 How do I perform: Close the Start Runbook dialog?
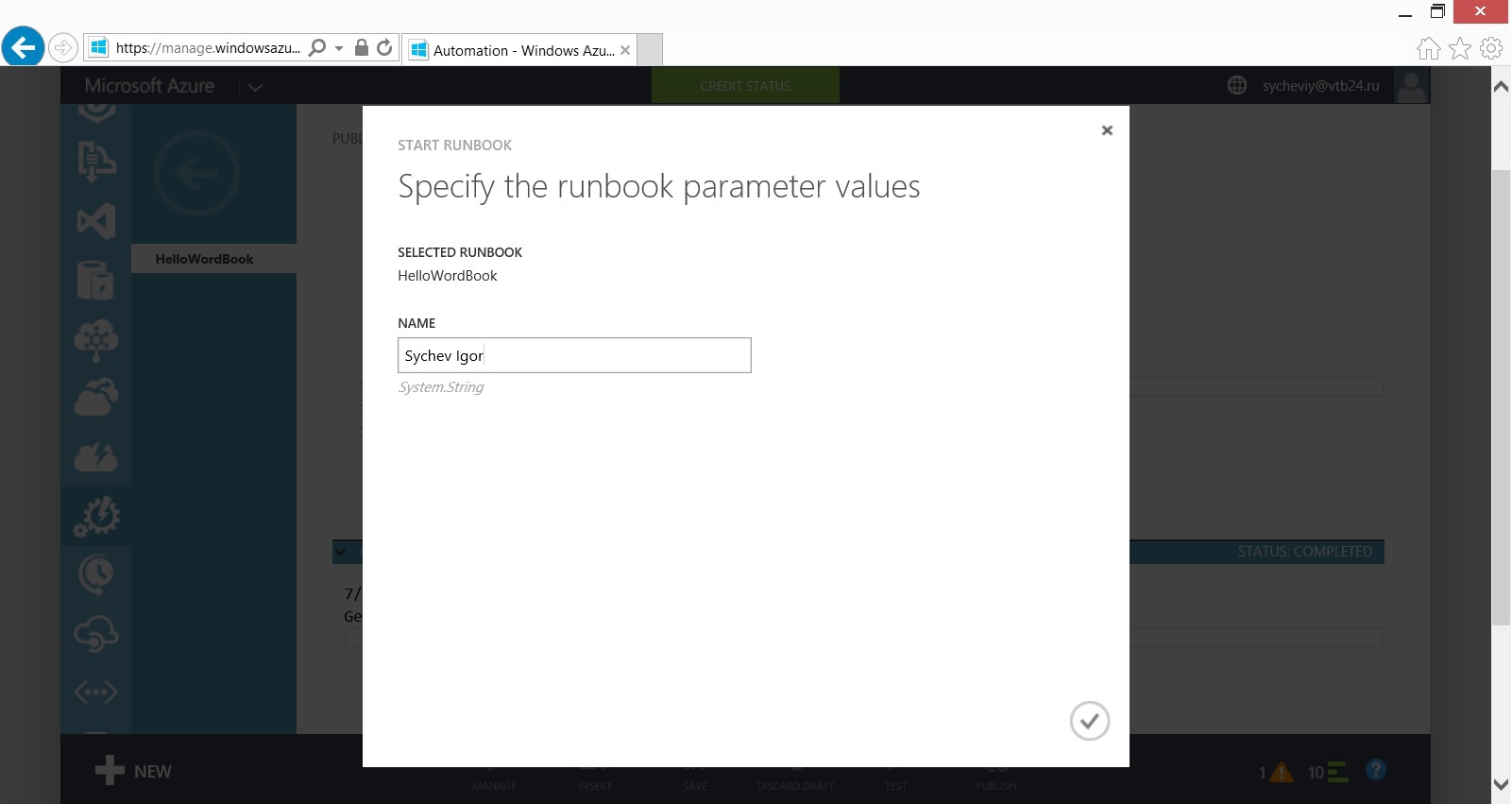(1107, 130)
